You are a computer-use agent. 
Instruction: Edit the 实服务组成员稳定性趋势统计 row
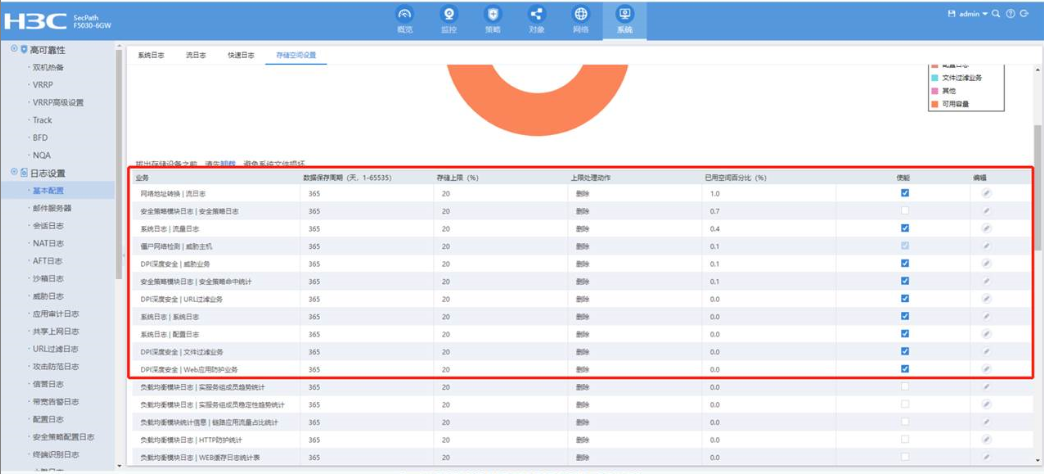click(x=986, y=404)
